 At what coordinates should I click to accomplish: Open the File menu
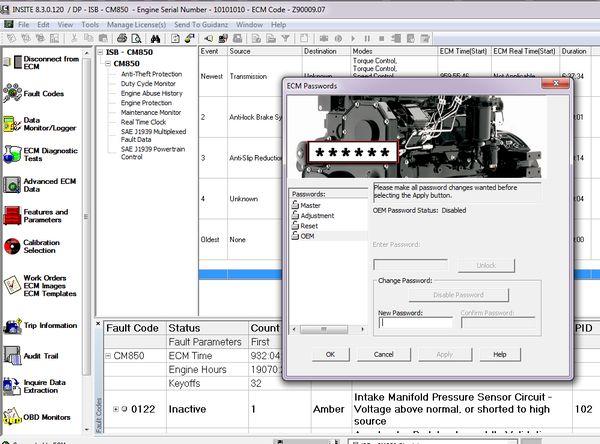click(x=23, y=24)
